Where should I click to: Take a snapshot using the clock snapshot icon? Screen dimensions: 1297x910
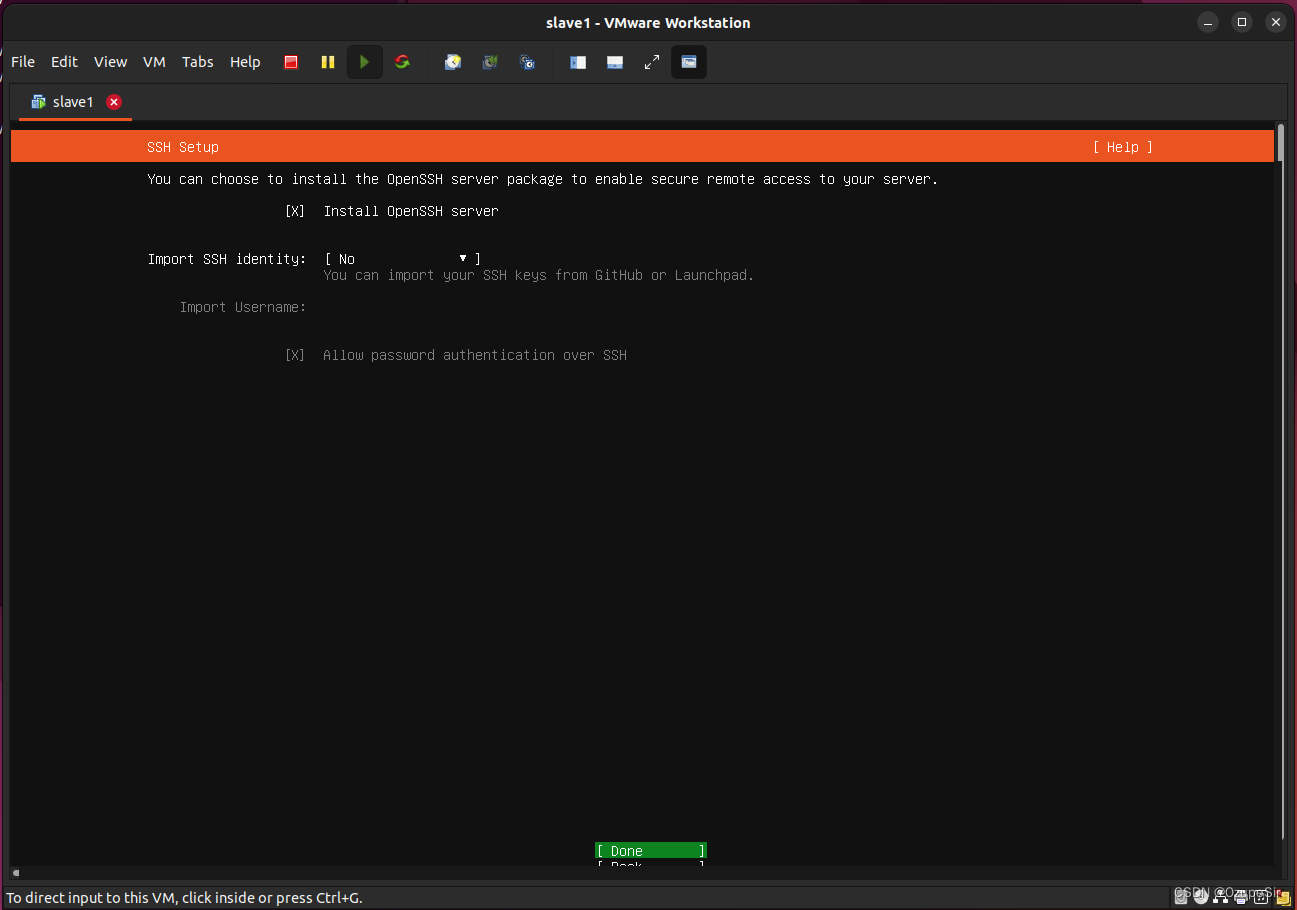click(x=453, y=62)
